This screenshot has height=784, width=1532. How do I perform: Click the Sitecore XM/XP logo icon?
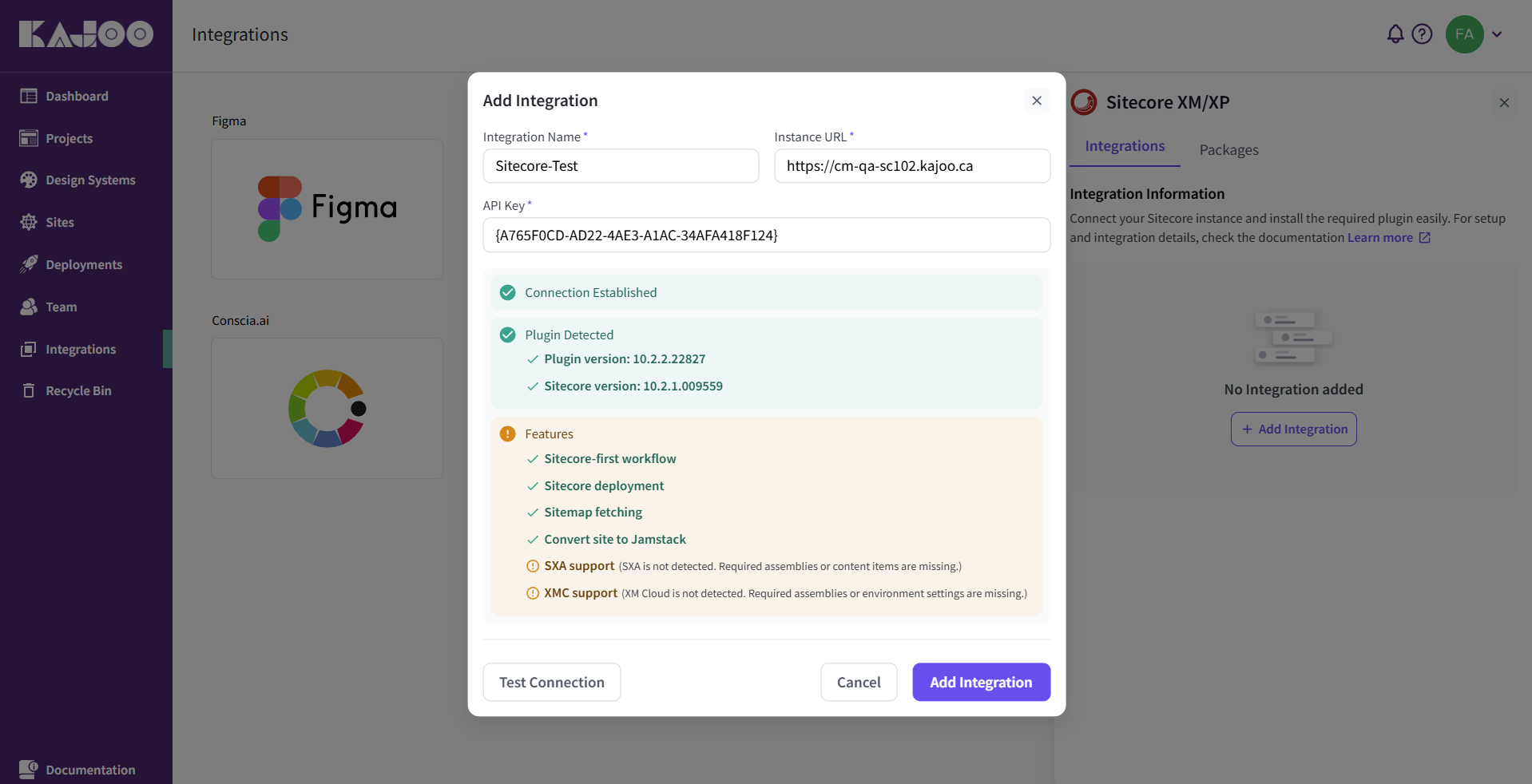(1084, 102)
